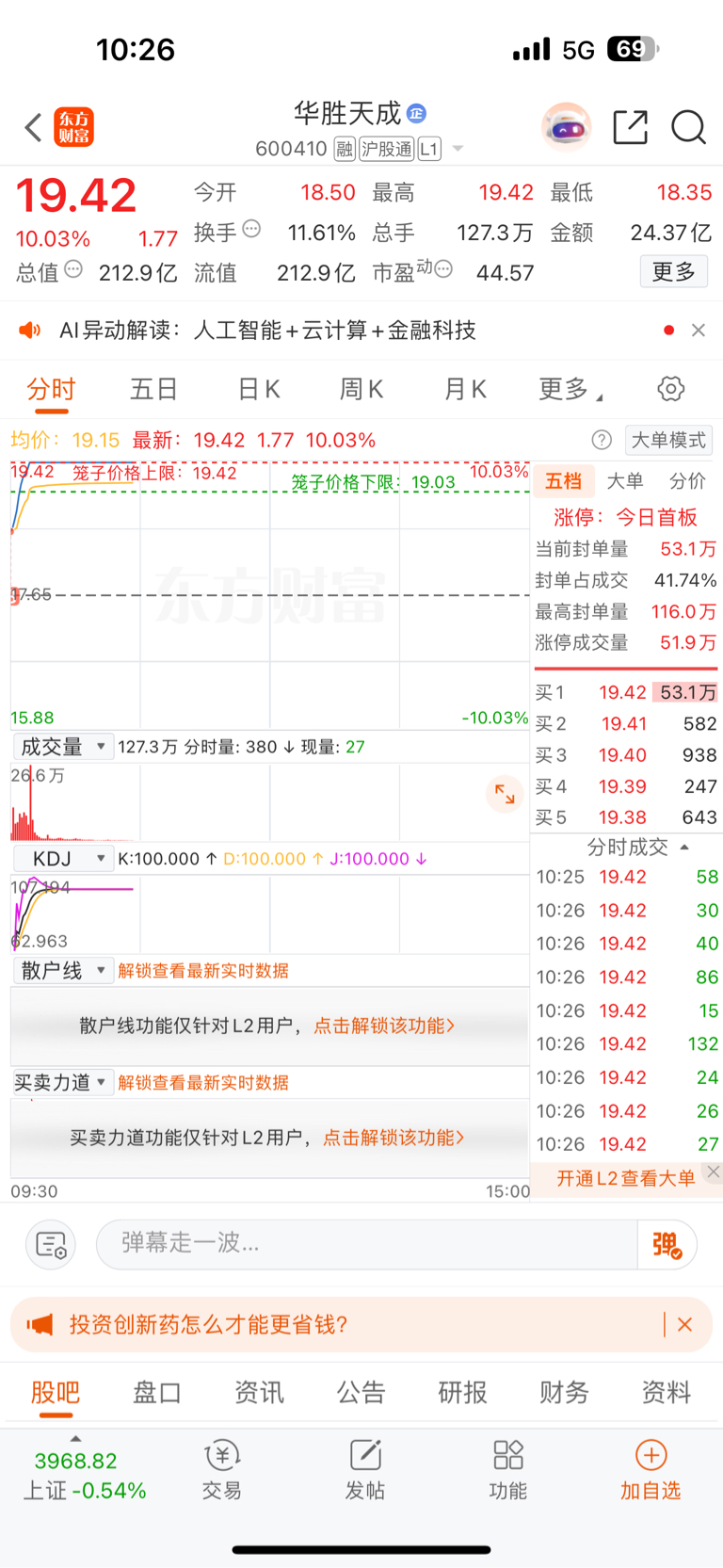Screen dimensions: 723x1568
Task: Switch to 月K chart tab
Action: 465,389
